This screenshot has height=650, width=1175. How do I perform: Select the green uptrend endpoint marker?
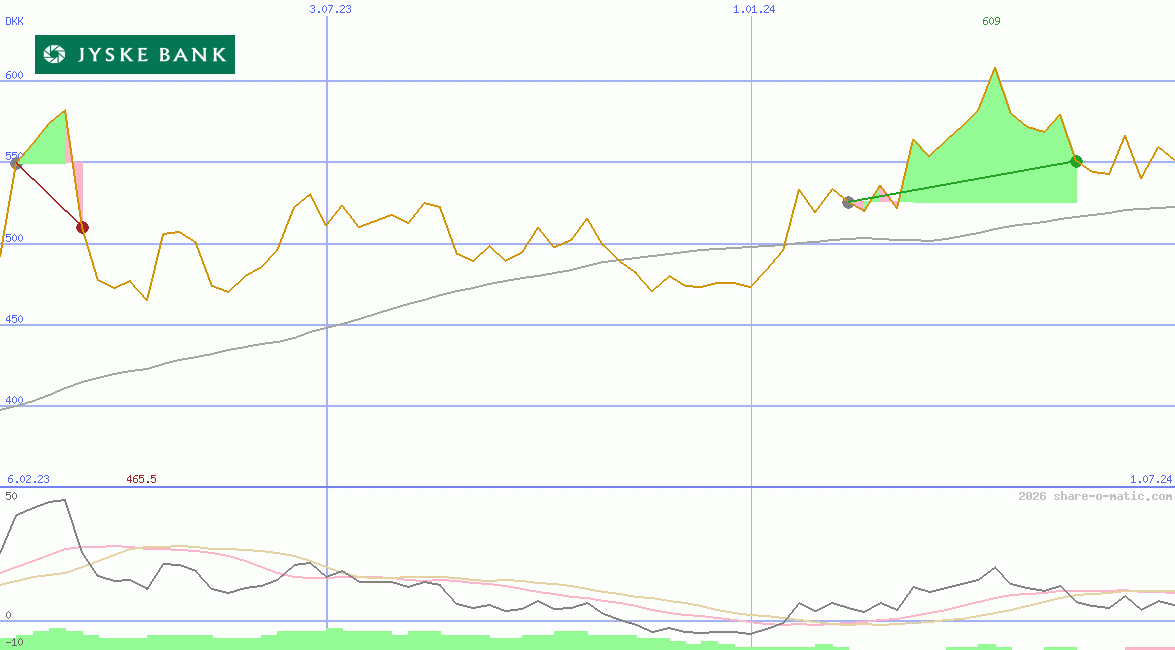pyautogui.click(x=1077, y=160)
